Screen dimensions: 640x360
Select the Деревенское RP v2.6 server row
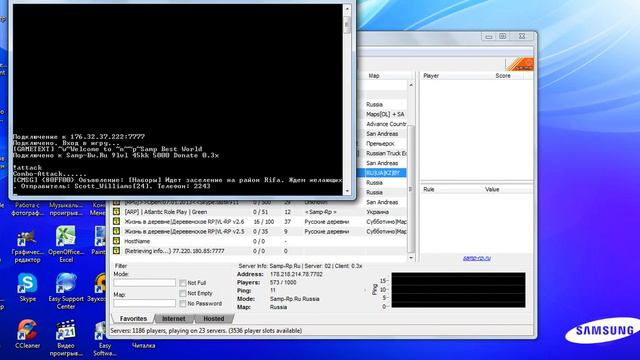(259, 222)
